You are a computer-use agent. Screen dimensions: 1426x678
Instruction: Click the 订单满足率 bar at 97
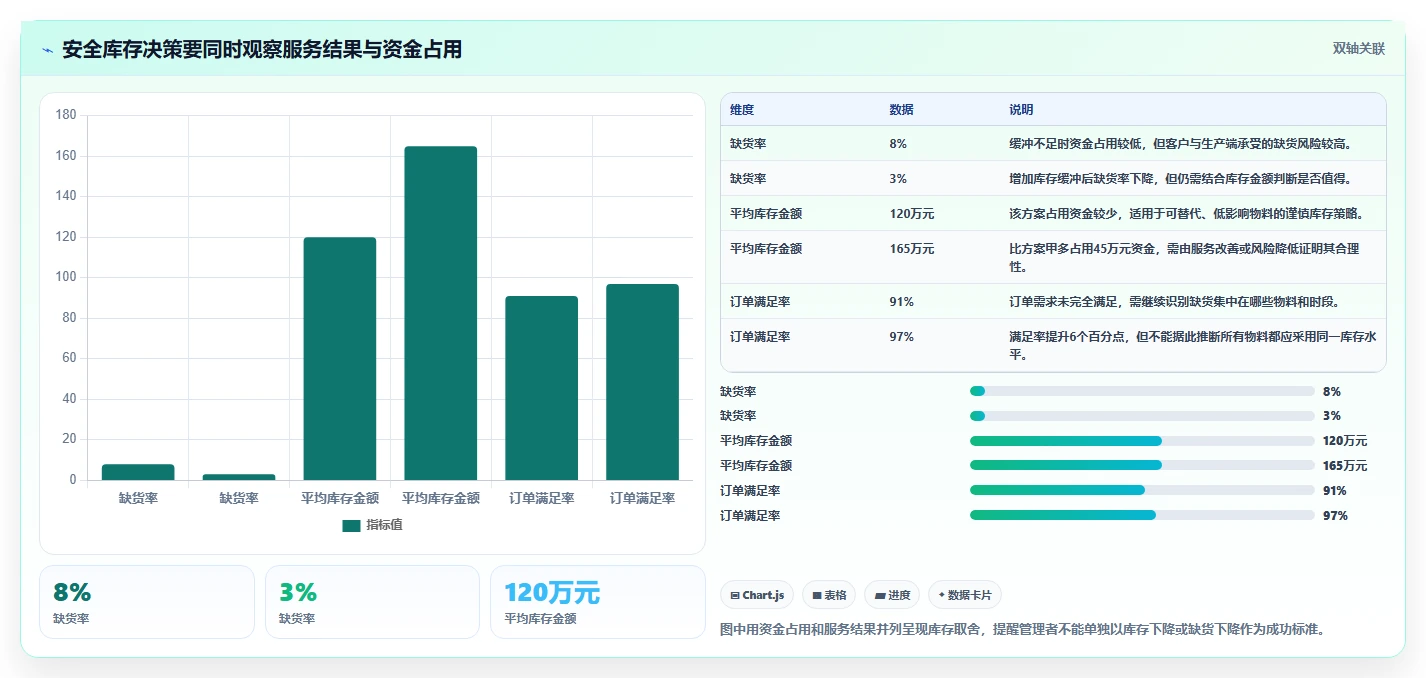coord(642,382)
